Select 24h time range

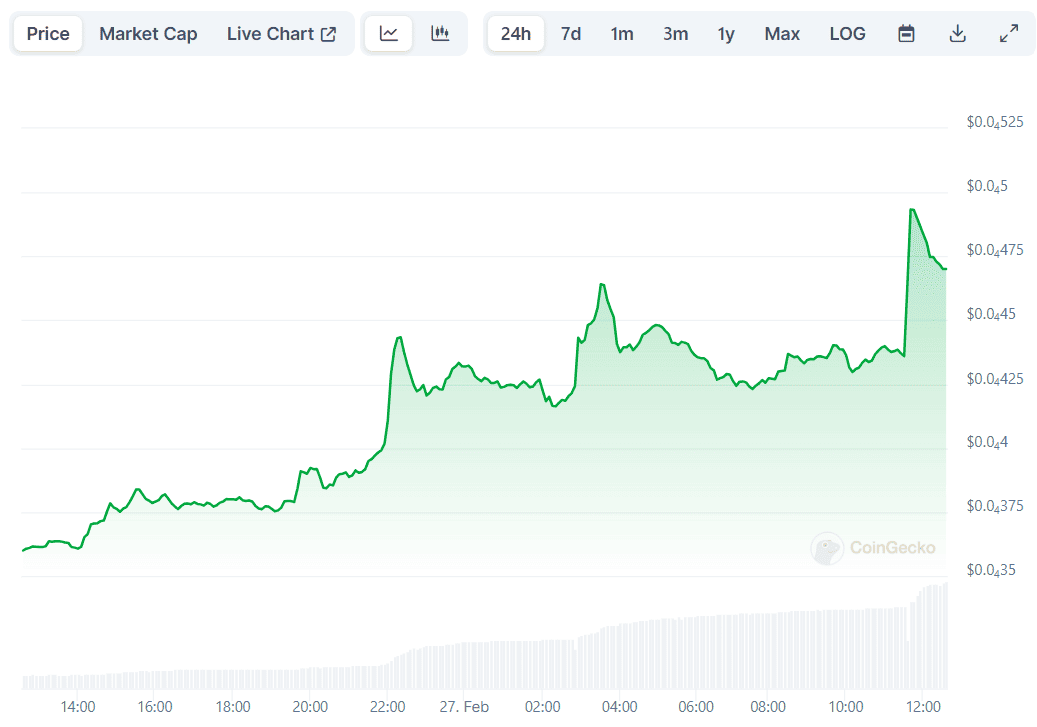516,34
